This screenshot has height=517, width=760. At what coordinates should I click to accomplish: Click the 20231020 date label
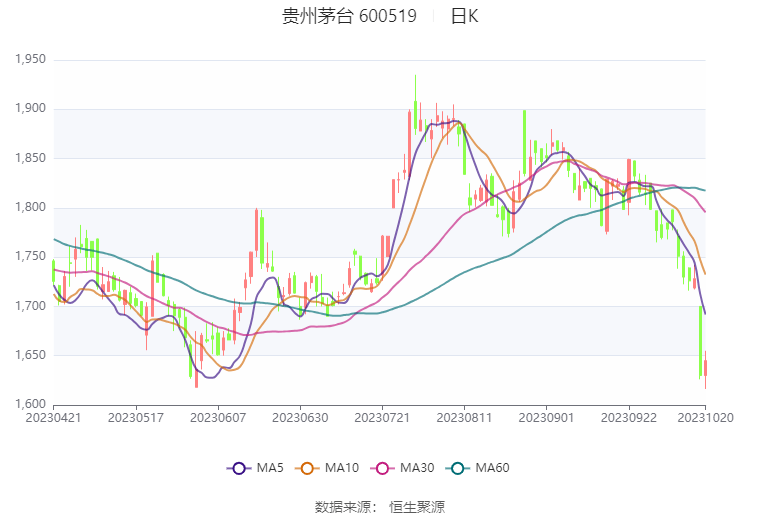coord(705,418)
